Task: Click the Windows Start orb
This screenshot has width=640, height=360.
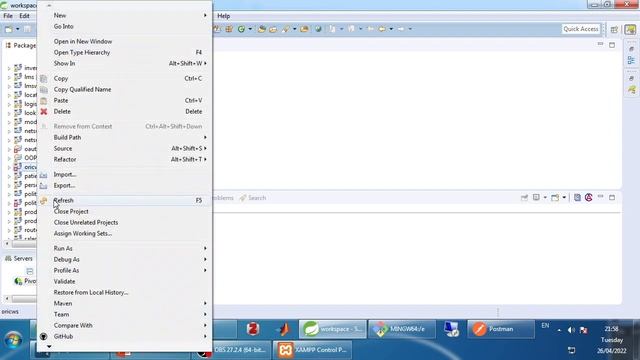Action: 13,340
